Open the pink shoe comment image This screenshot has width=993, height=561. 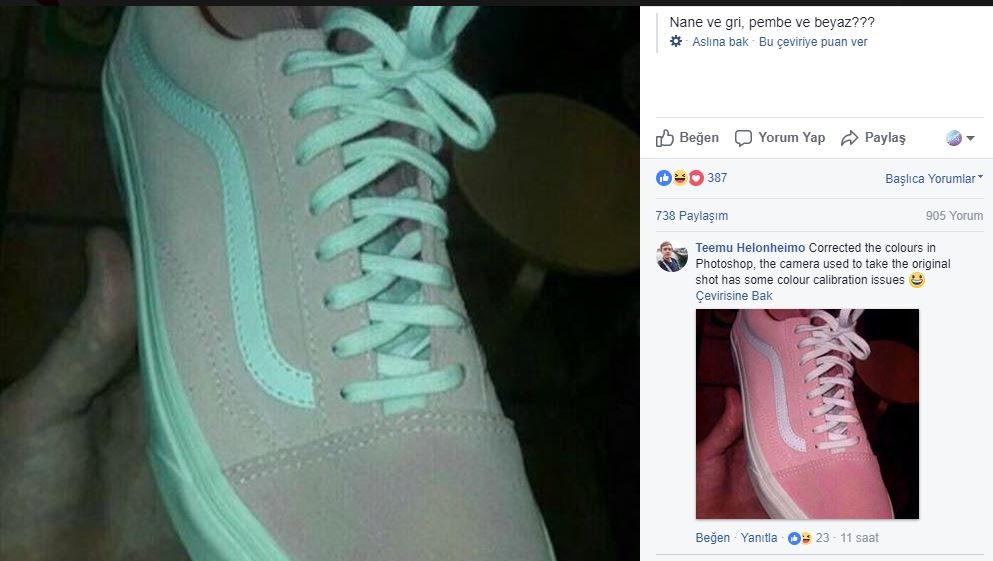click(x=807, y=414)
